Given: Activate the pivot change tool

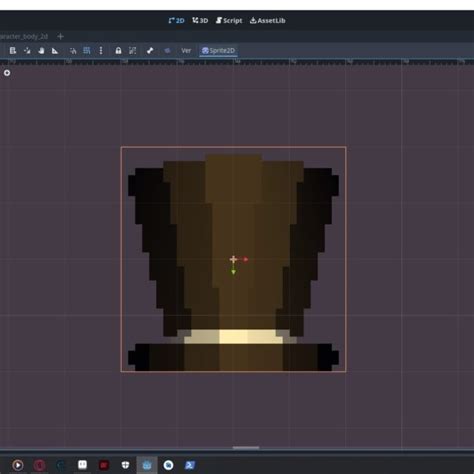Looking at the screenshot, I should [x=27, y=51].
